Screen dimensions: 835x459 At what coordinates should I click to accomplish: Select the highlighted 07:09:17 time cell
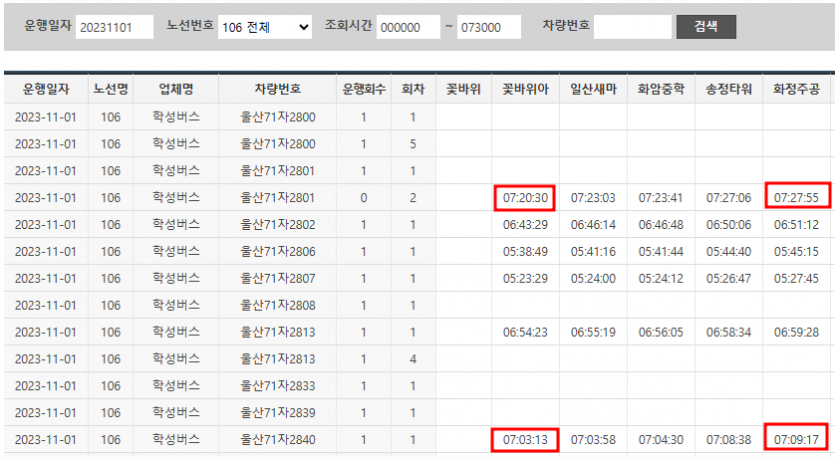(x=796, y=438)
